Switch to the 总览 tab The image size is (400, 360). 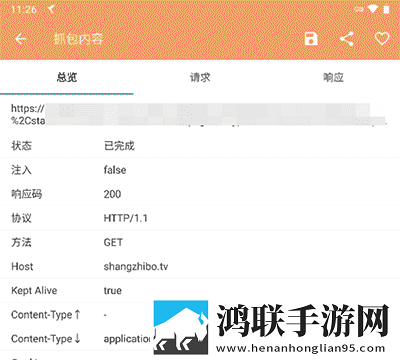tap(67, 77)
